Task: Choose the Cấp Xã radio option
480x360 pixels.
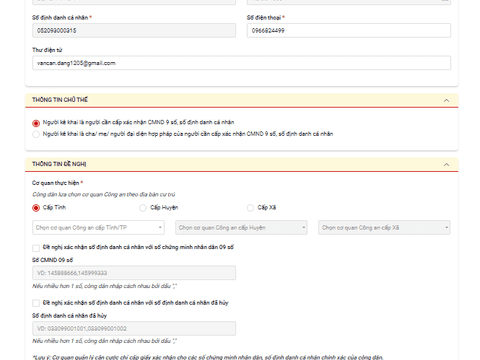Action: click(250, 208)
